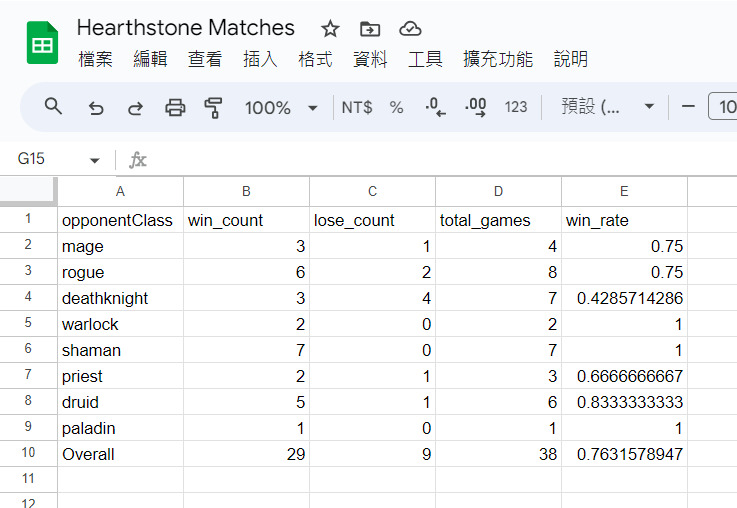Image resolution: width=737 pixels, height=508 pixels.
Task: Click the win_rate header cell
Action: point(624,219)
